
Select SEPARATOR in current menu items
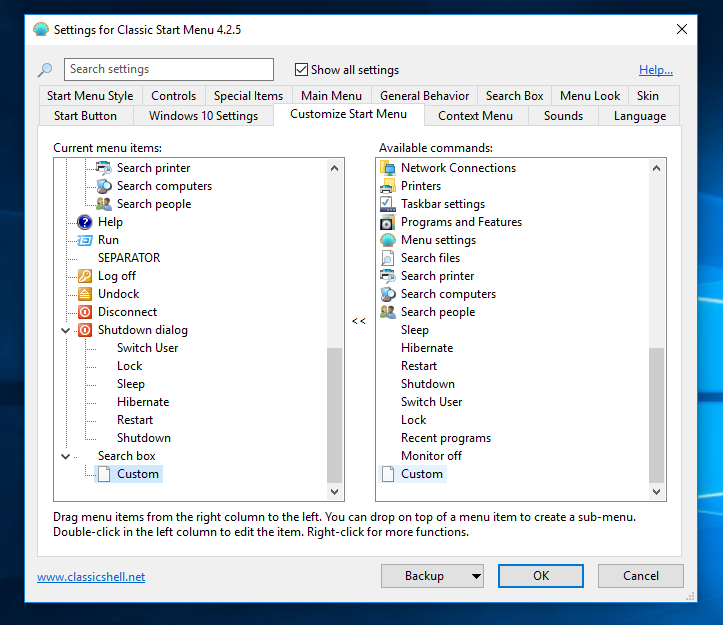point(129,258)
